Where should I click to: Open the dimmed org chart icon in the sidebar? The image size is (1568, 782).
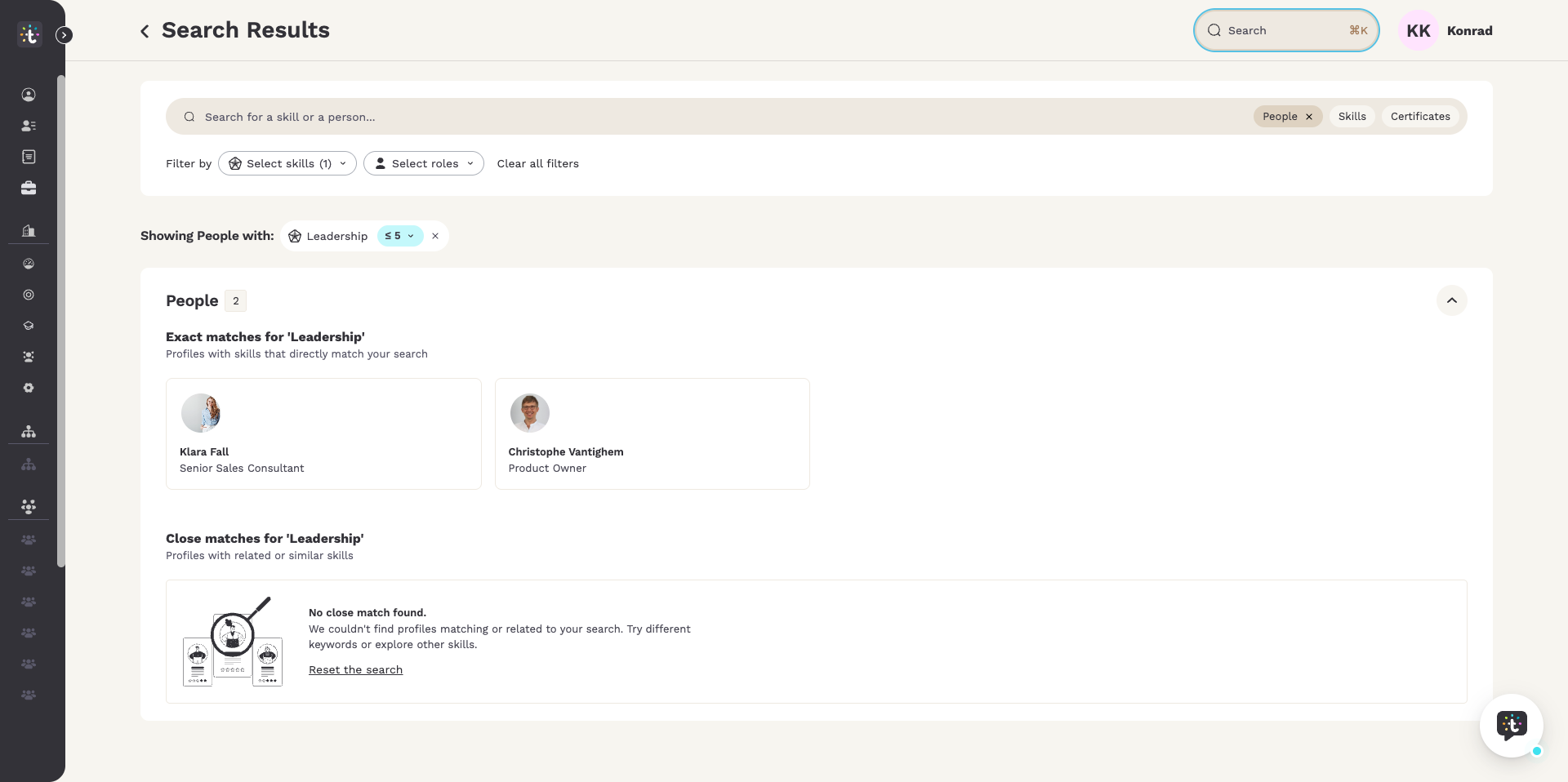pyautogui.click(x=29, y=464)
